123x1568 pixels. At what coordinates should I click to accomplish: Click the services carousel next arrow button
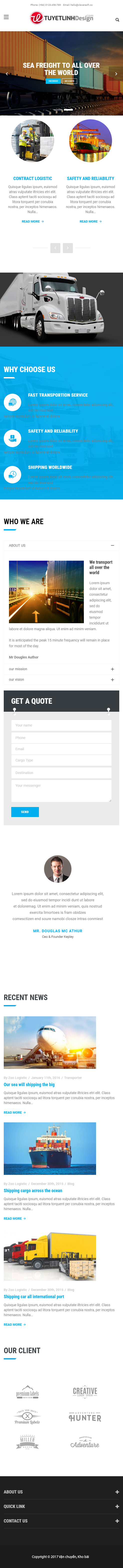click(68, 248)
